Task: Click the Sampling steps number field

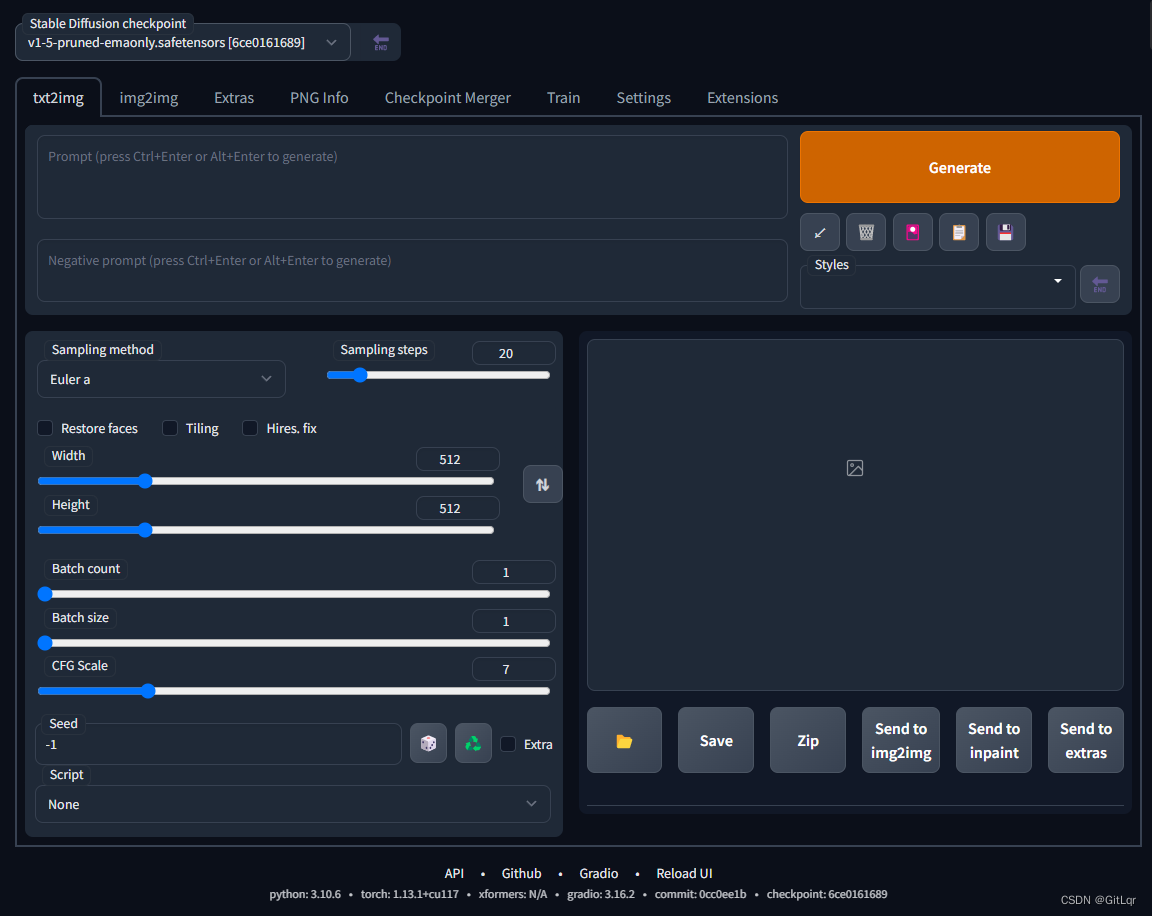Action: click(513, 353)
